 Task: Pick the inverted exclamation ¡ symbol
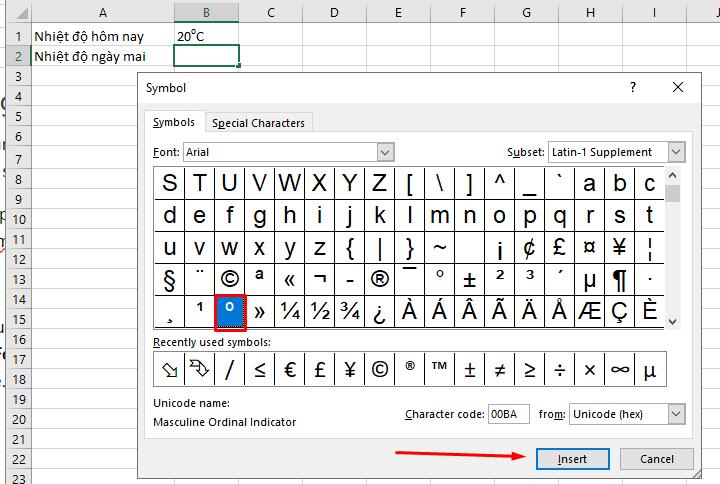tap(500, 248)
